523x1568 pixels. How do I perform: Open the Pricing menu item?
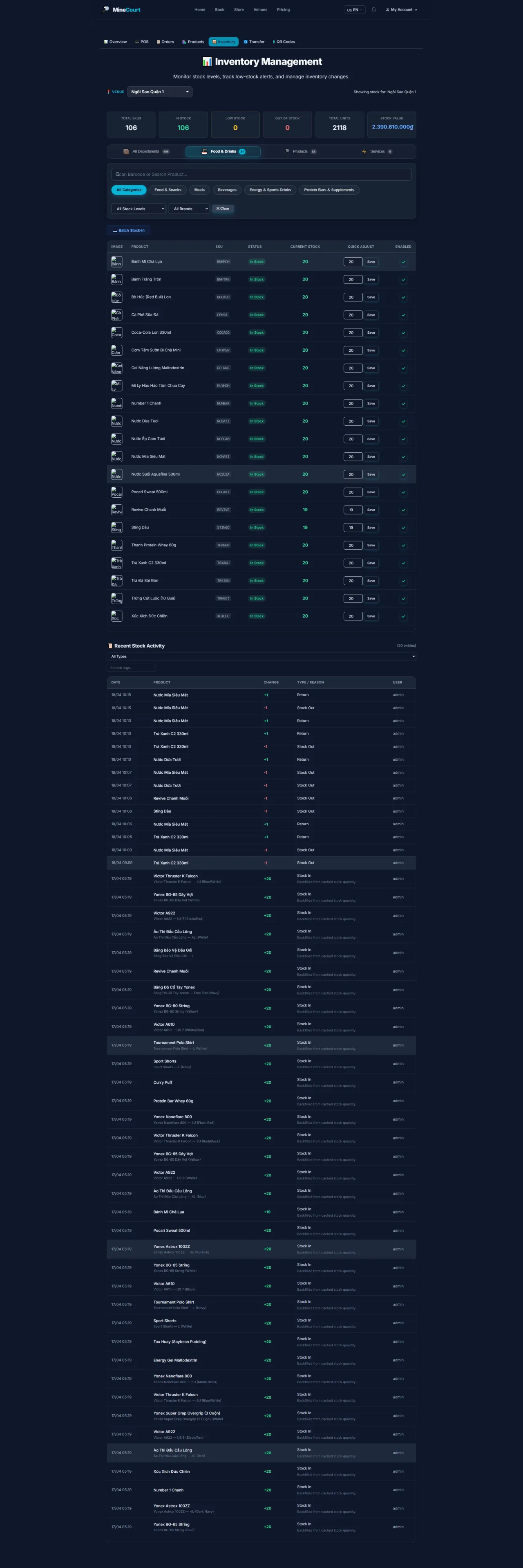284,10
